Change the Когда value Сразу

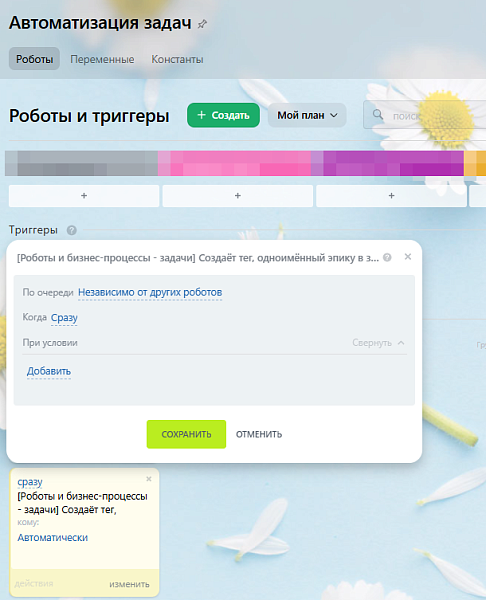click(x=64, y=318)
